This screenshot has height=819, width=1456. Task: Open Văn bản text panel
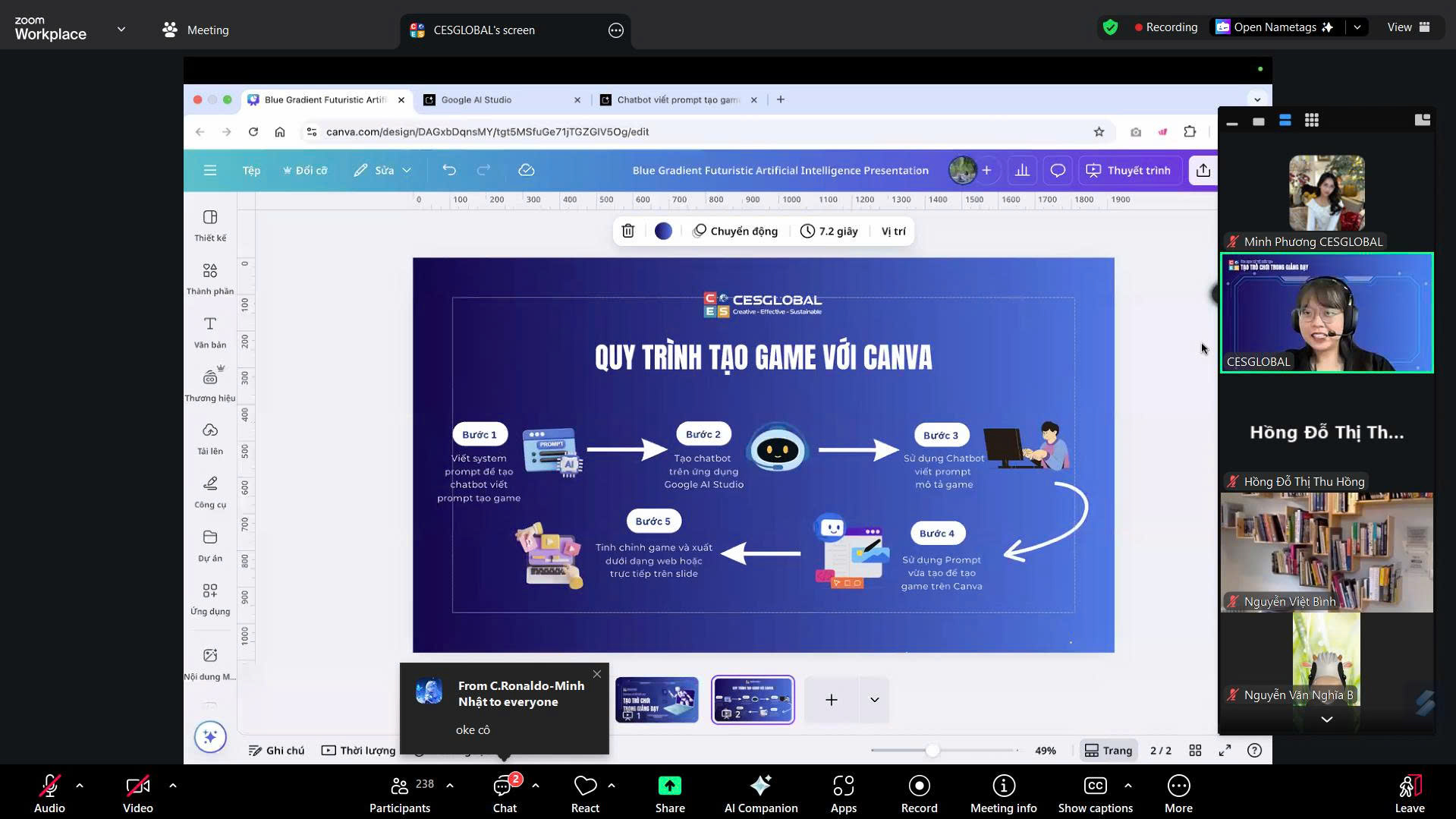210,332
